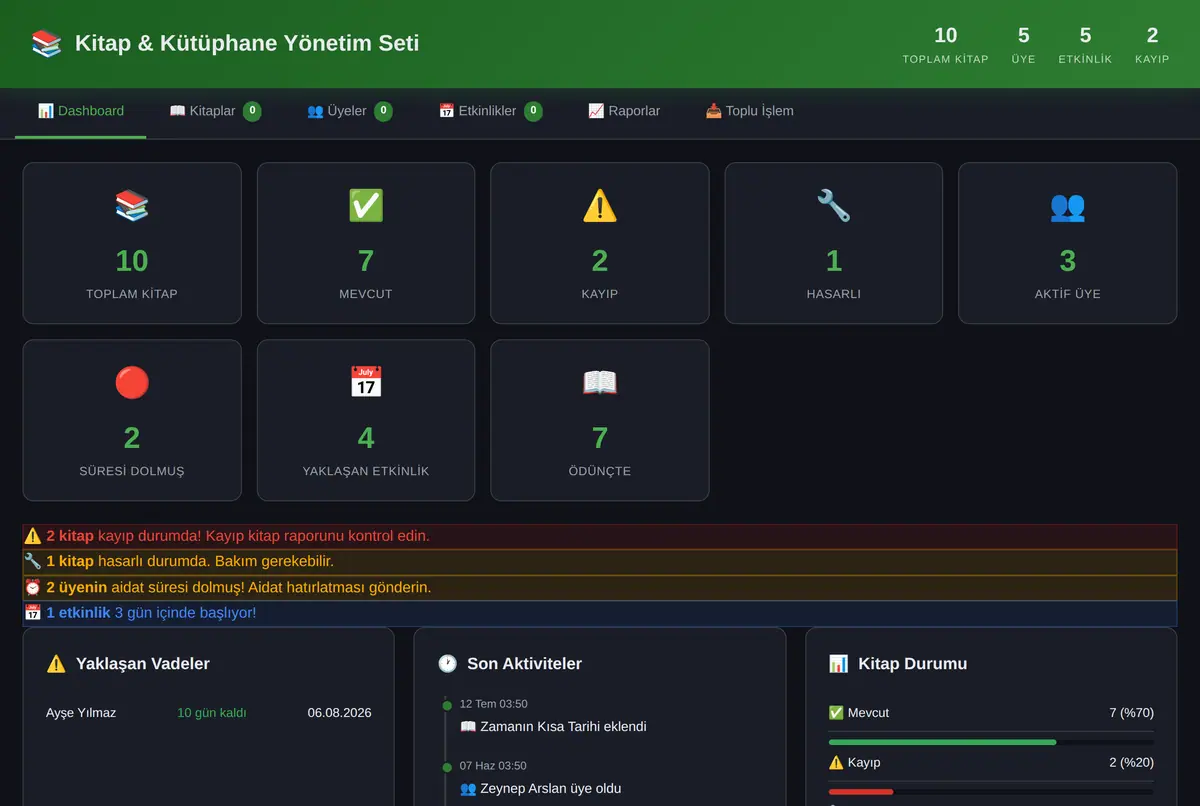Viewport: 1200px width, 806px height.
Task: Click the count badge on Kitaplar tab
Action: point(252,111)
